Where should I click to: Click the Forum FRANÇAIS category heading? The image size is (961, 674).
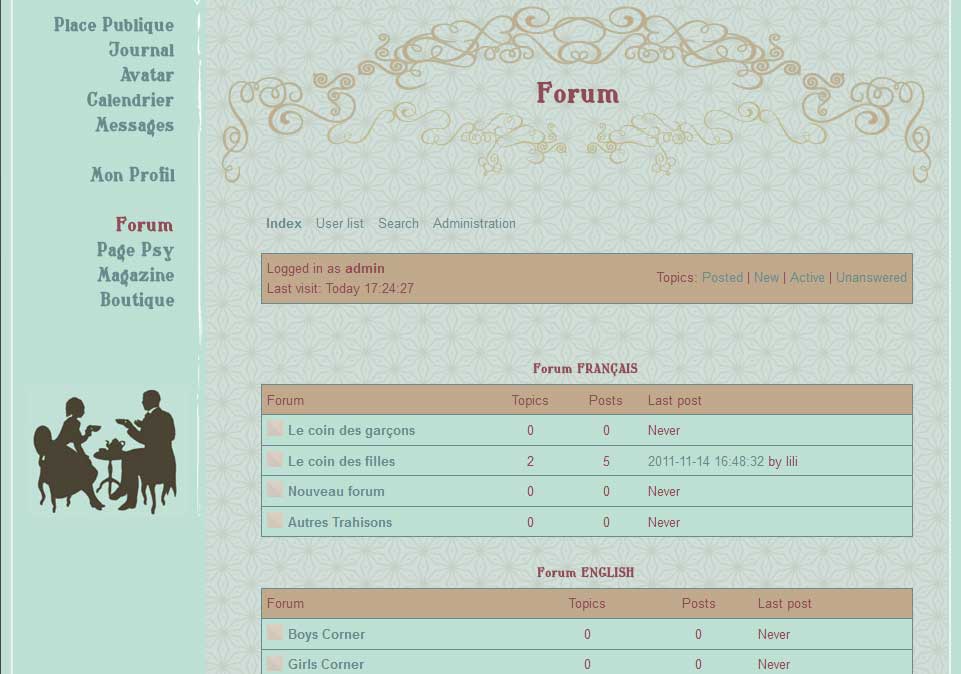[x=585, y=369]
